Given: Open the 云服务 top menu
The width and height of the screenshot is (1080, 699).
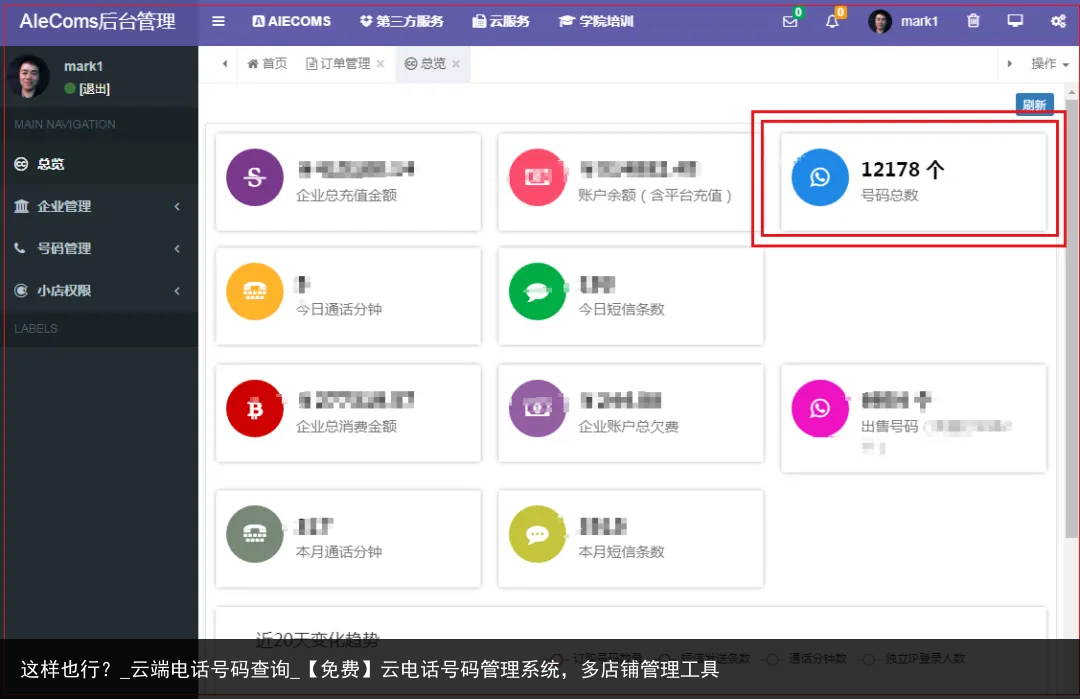Looking at the screenshot, I should pos(501,21).
